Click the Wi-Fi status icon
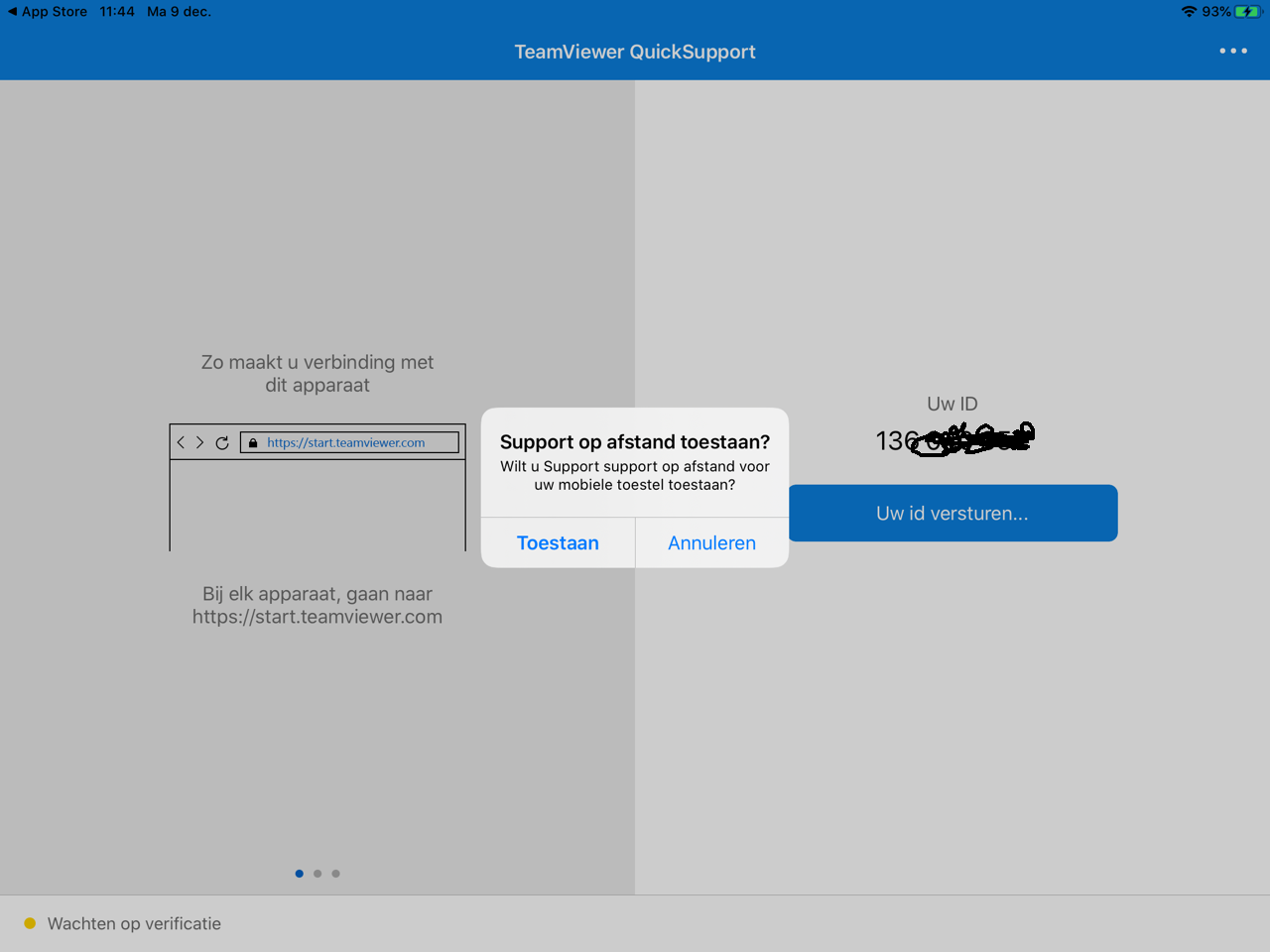 pyautogui.click(x=1189, y=12)
